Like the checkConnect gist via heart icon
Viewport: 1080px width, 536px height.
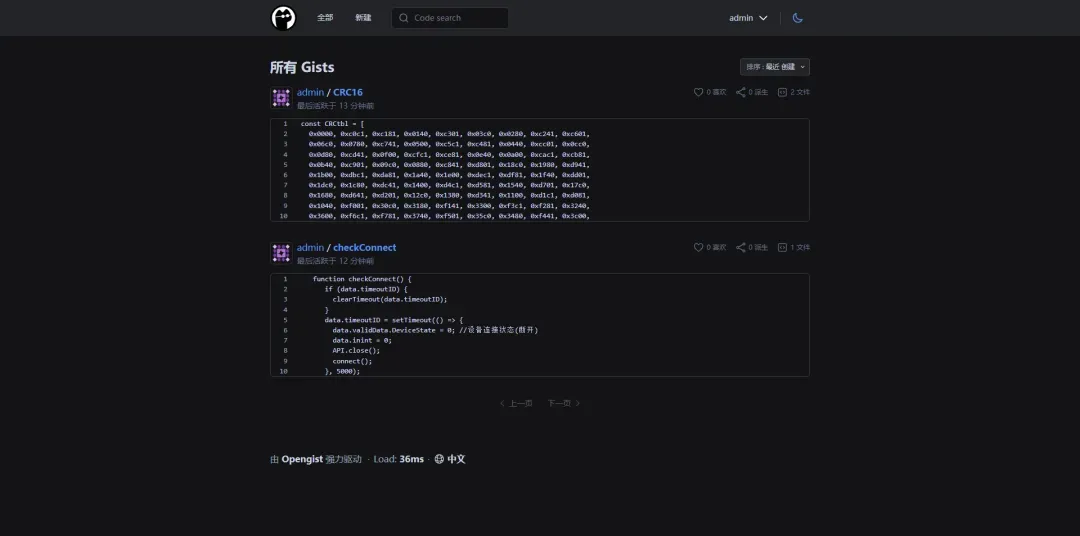click(x=699, y=247)
